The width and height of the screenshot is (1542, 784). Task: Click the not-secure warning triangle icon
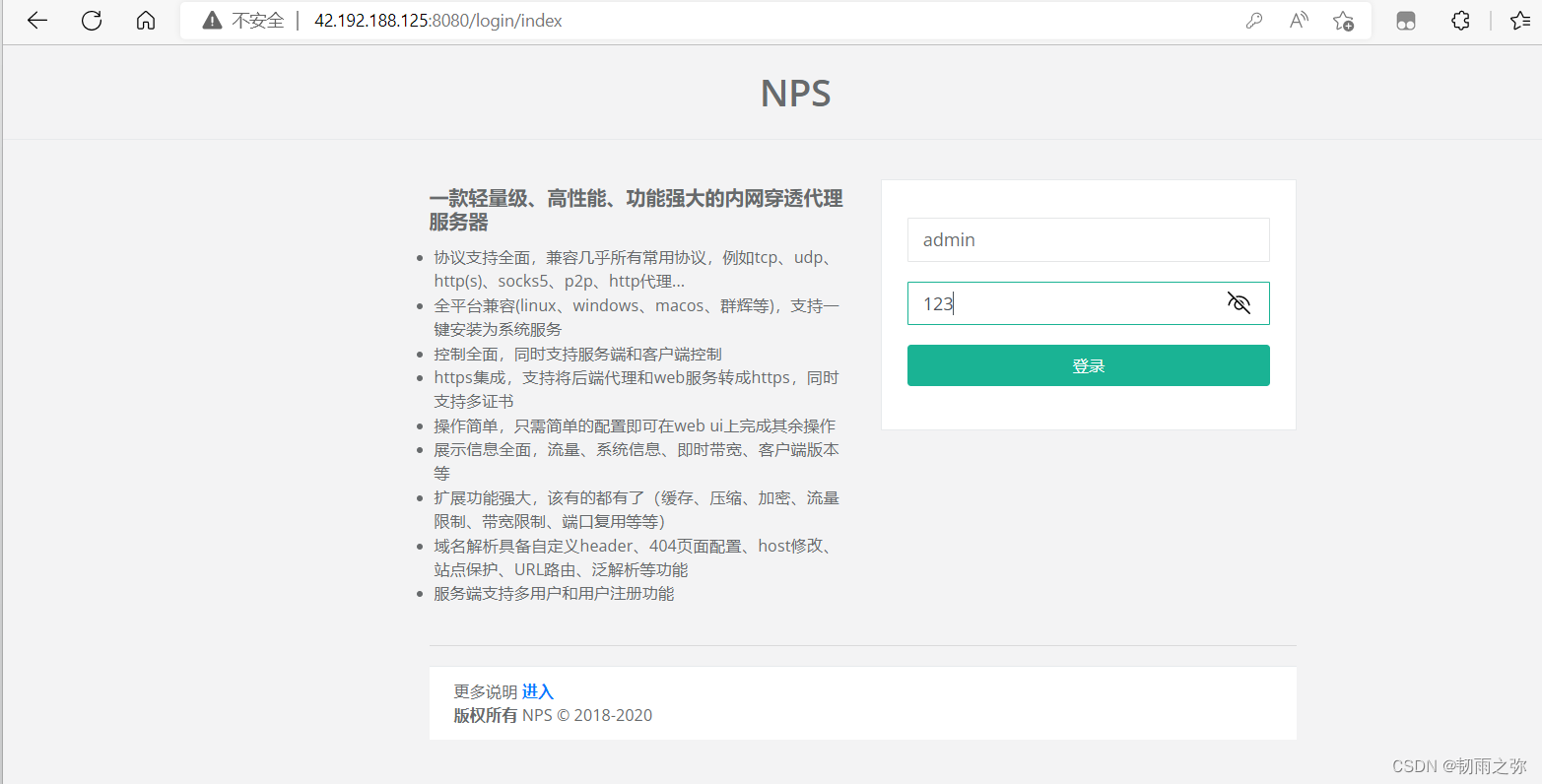coord(212,21)
